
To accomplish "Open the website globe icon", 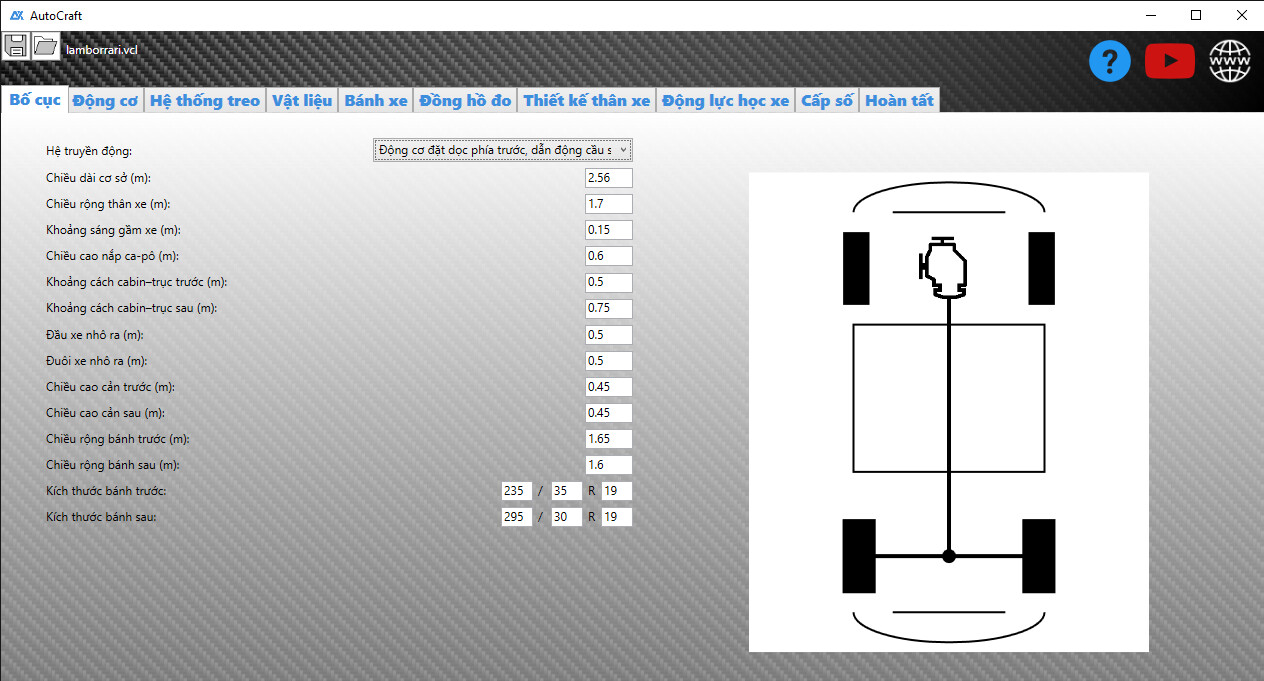I will 1229,62.
